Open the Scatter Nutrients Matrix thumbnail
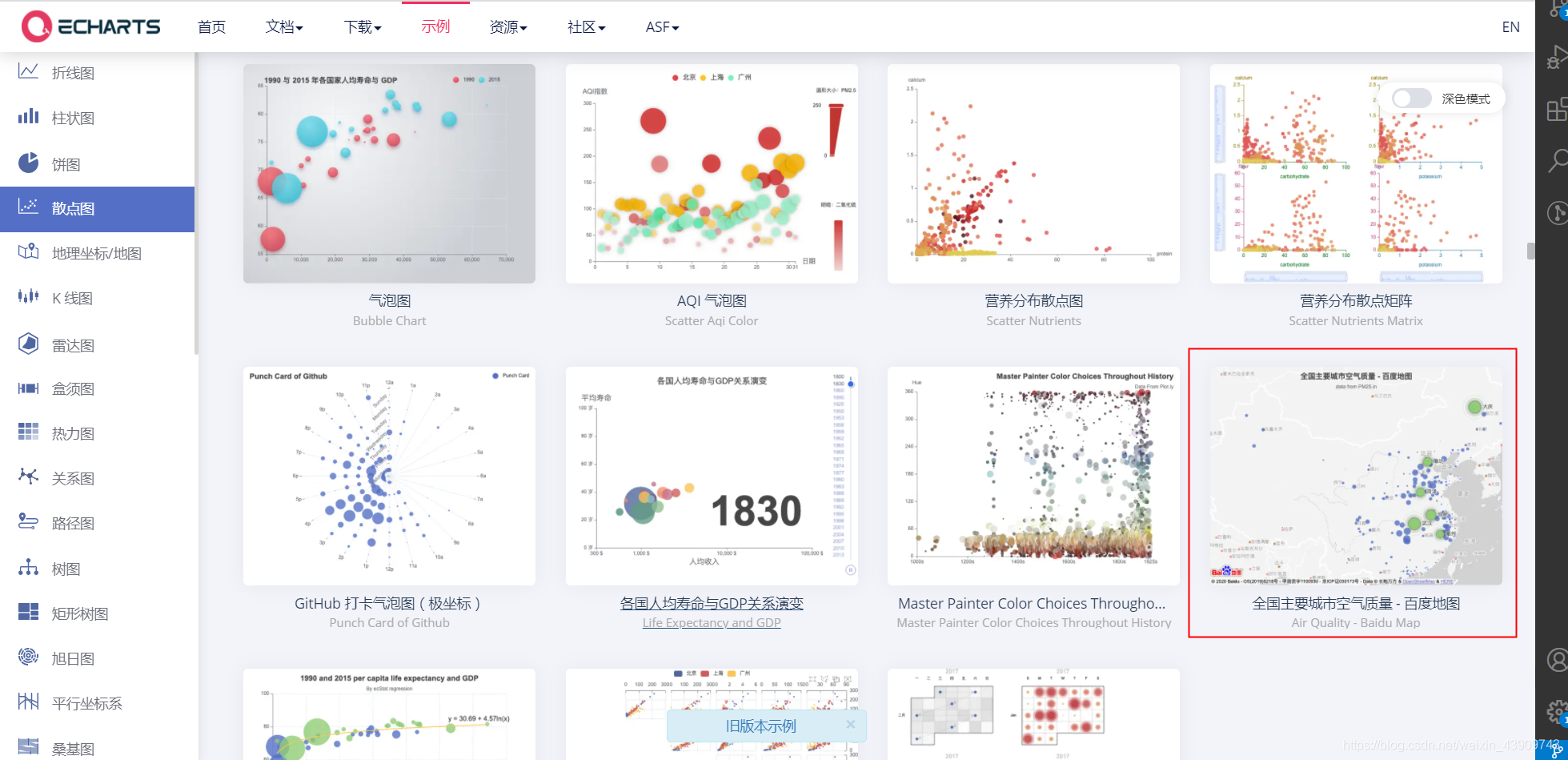Image resolution: width=1568 pixels, height=760 pixels. (1356, 173)
